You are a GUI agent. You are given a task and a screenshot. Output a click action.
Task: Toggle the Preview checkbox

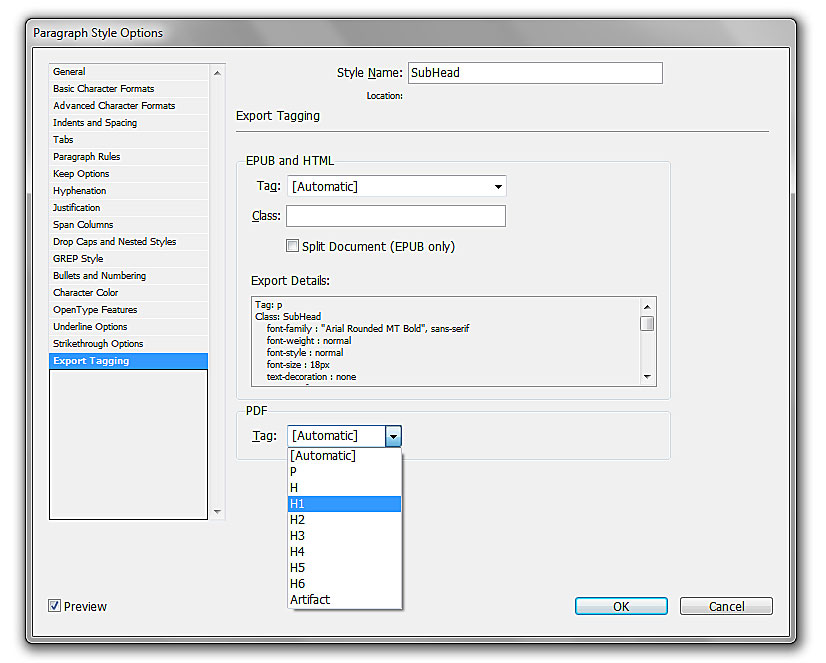click(x=54, y=606)
